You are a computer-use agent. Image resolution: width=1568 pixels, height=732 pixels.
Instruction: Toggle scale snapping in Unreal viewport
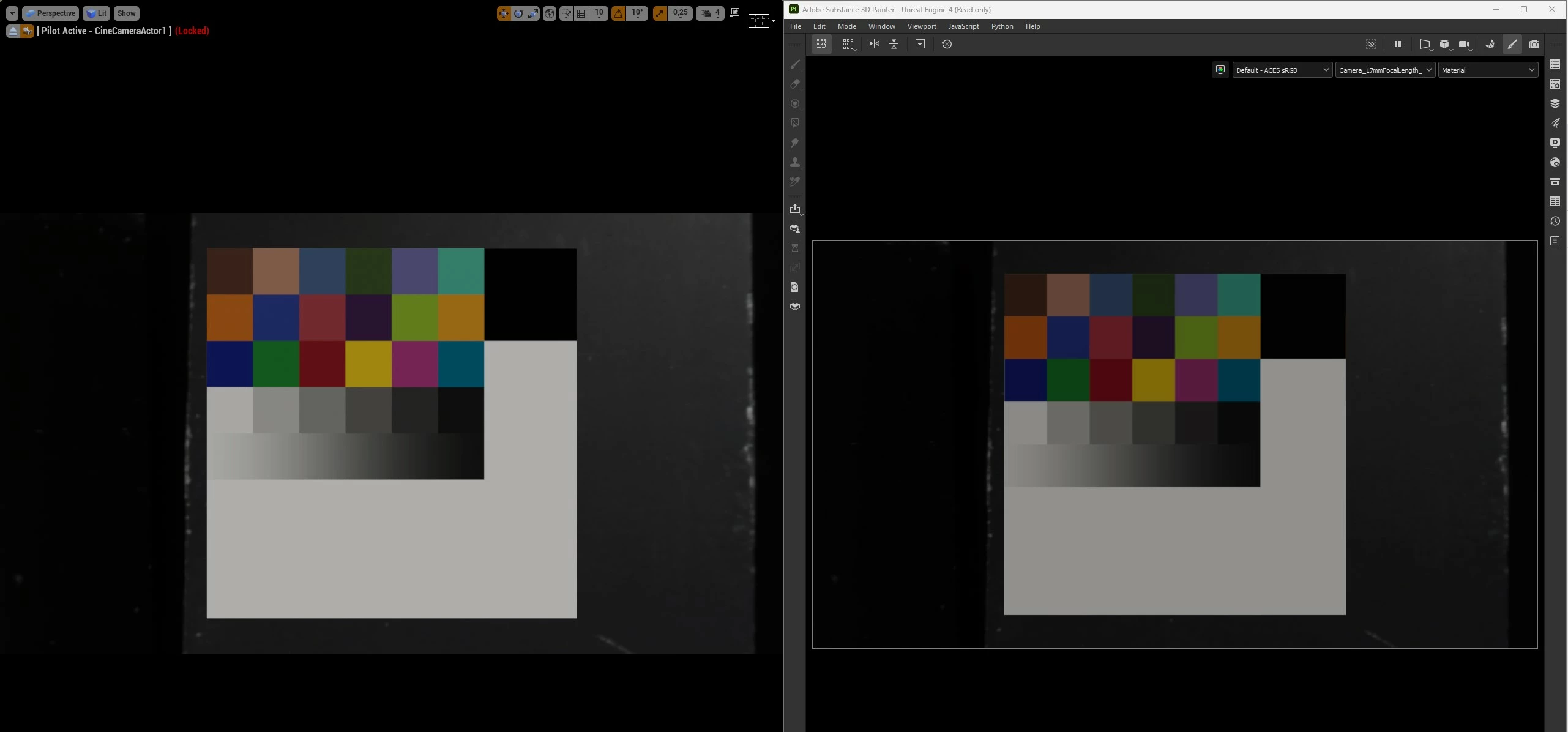(x=660, y=13)
